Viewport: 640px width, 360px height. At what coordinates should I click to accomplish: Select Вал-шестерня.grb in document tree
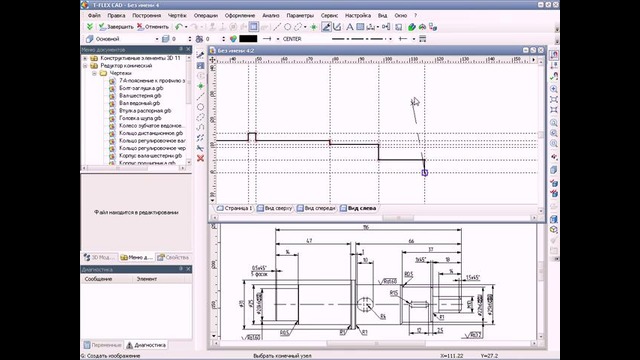tap(140, 96)
